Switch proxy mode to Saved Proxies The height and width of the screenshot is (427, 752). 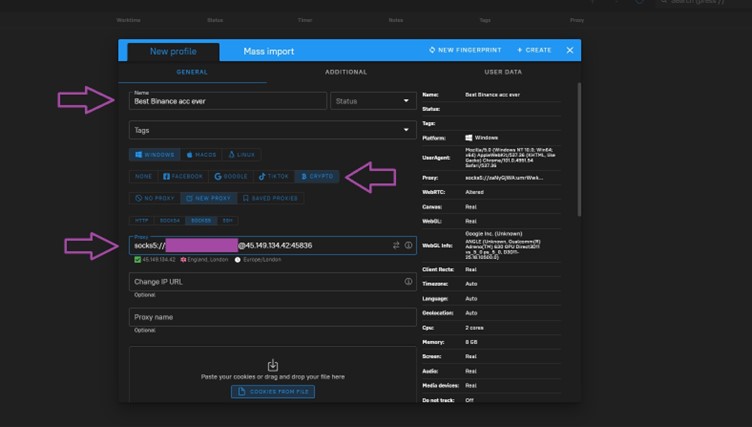[x=270, y=198]
